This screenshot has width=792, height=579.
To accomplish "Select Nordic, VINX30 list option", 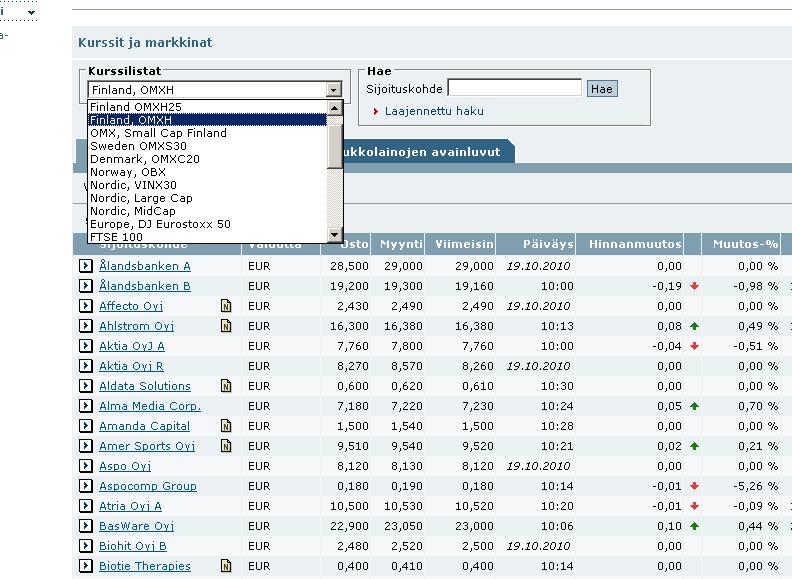I will click(208, 185).
